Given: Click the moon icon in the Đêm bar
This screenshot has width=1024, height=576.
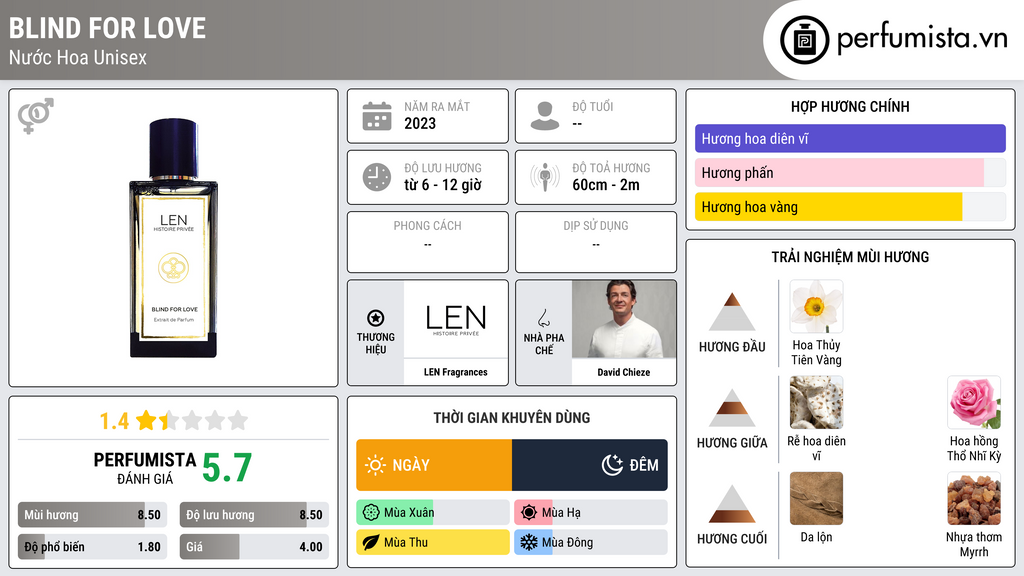Looking at the screenshot, I should [x=612, y=465].
